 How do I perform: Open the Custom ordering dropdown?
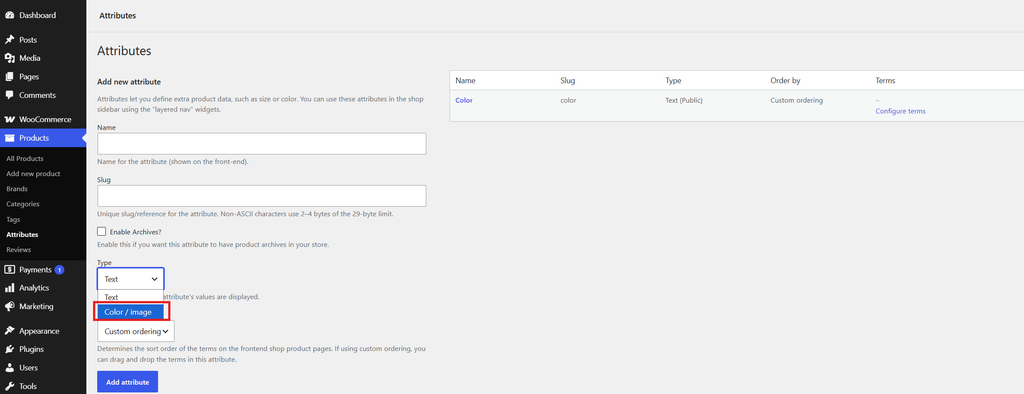pos(136,331)
